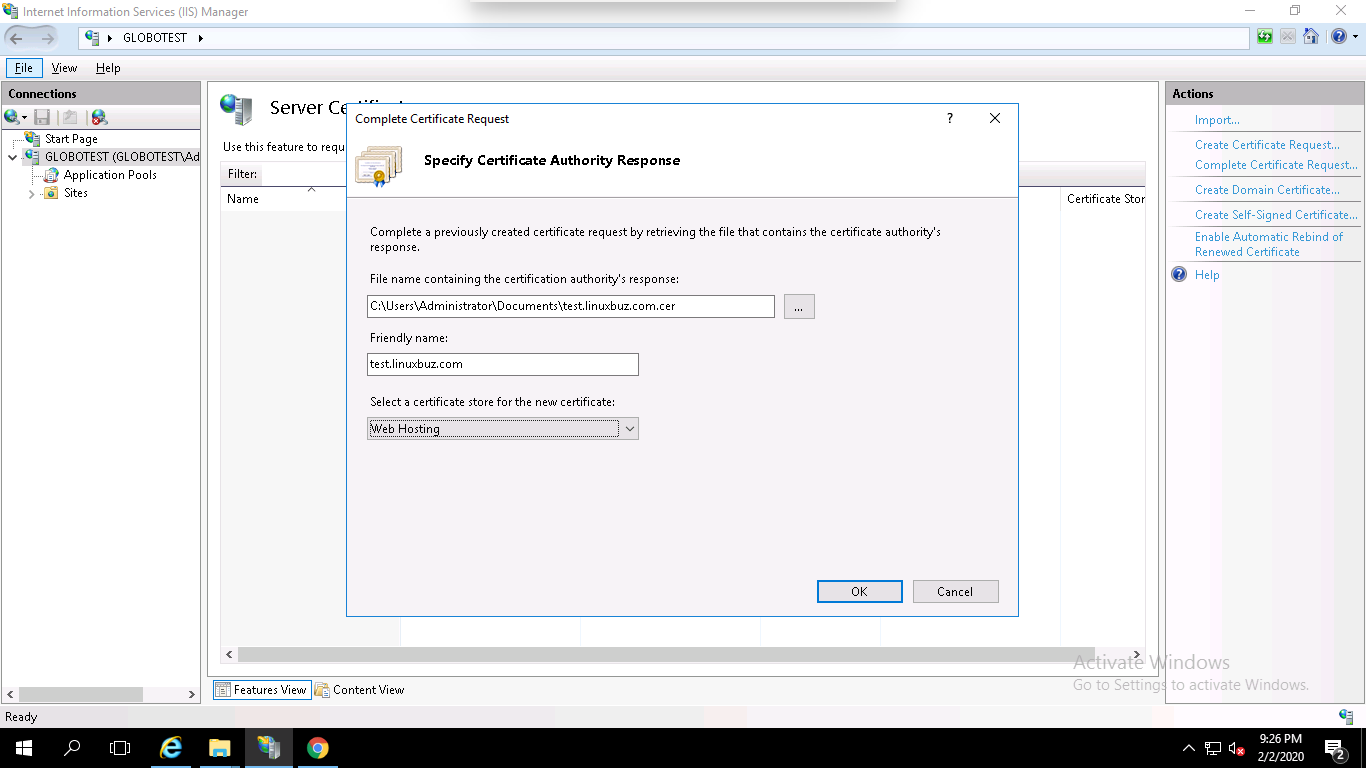The image size is (1366, 768).
Task: Click the horizontal scrollbar of certificates list
Action: (666, 654)
